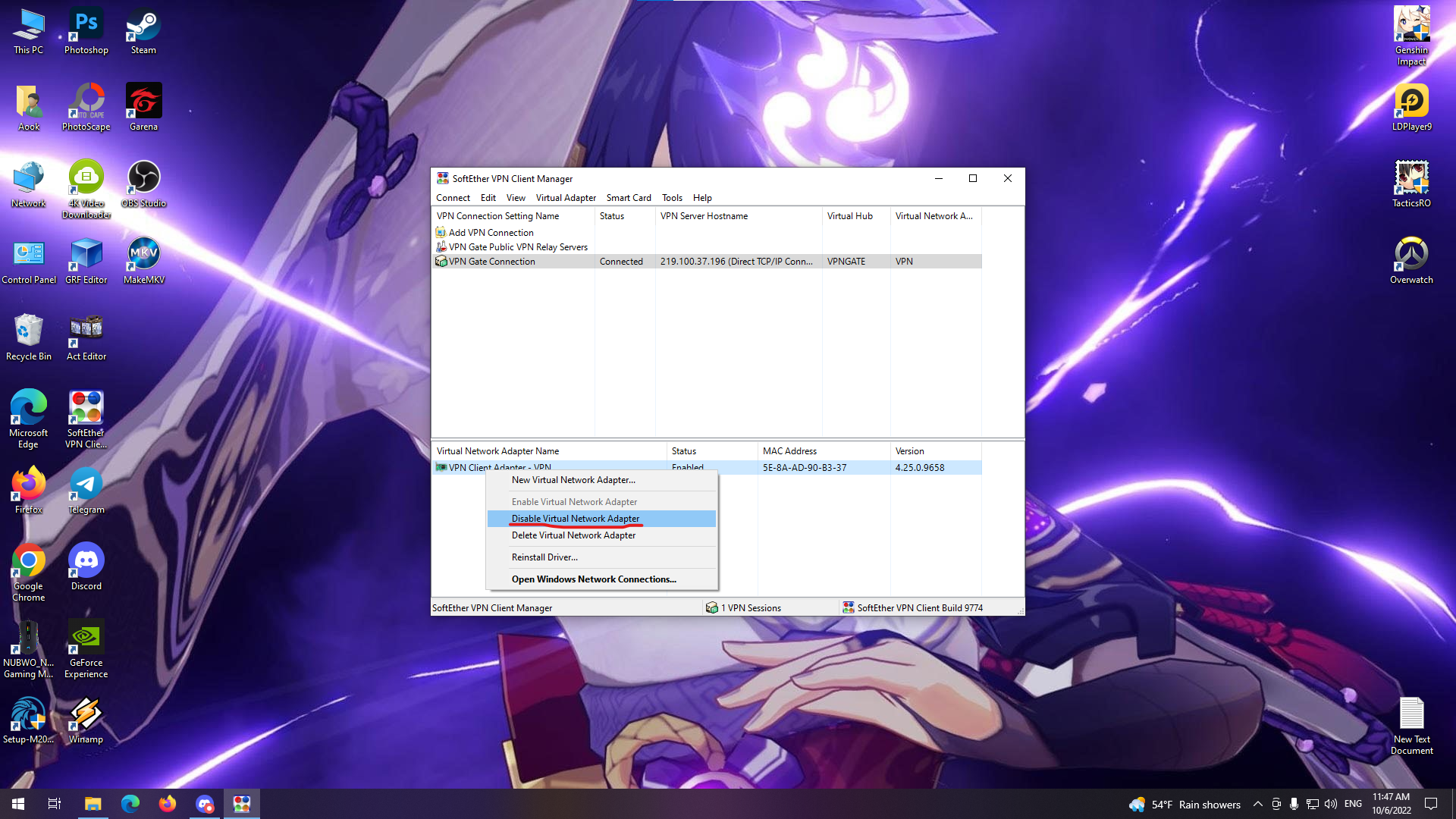Launch the MakeMKV shortcut
The height and width of the screenshot is (819, 1456).
click(x=143, y=261)
